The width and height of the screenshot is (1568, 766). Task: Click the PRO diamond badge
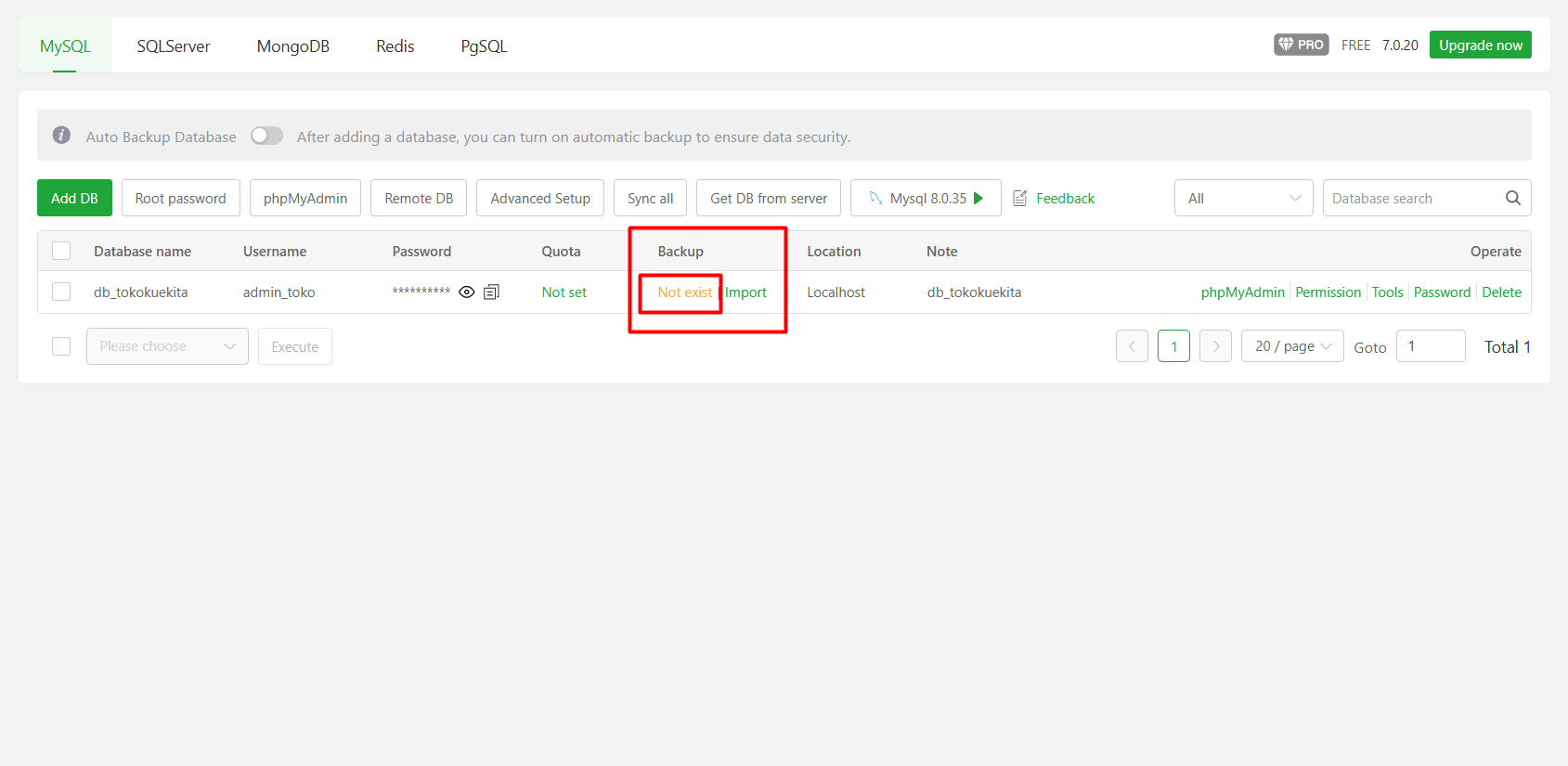point(1301,45)
